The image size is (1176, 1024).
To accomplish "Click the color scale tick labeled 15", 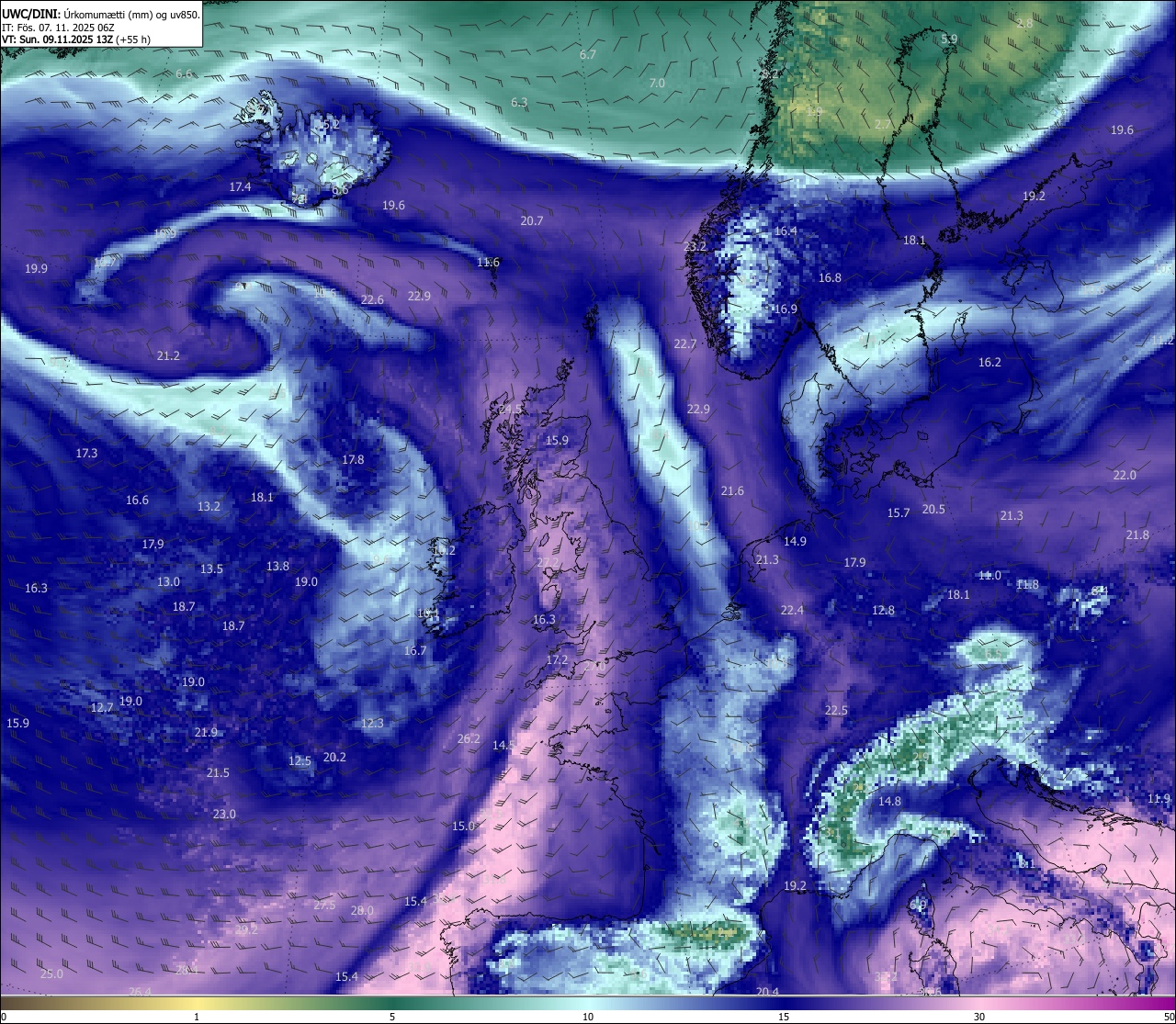I will tap(784, 1017).
